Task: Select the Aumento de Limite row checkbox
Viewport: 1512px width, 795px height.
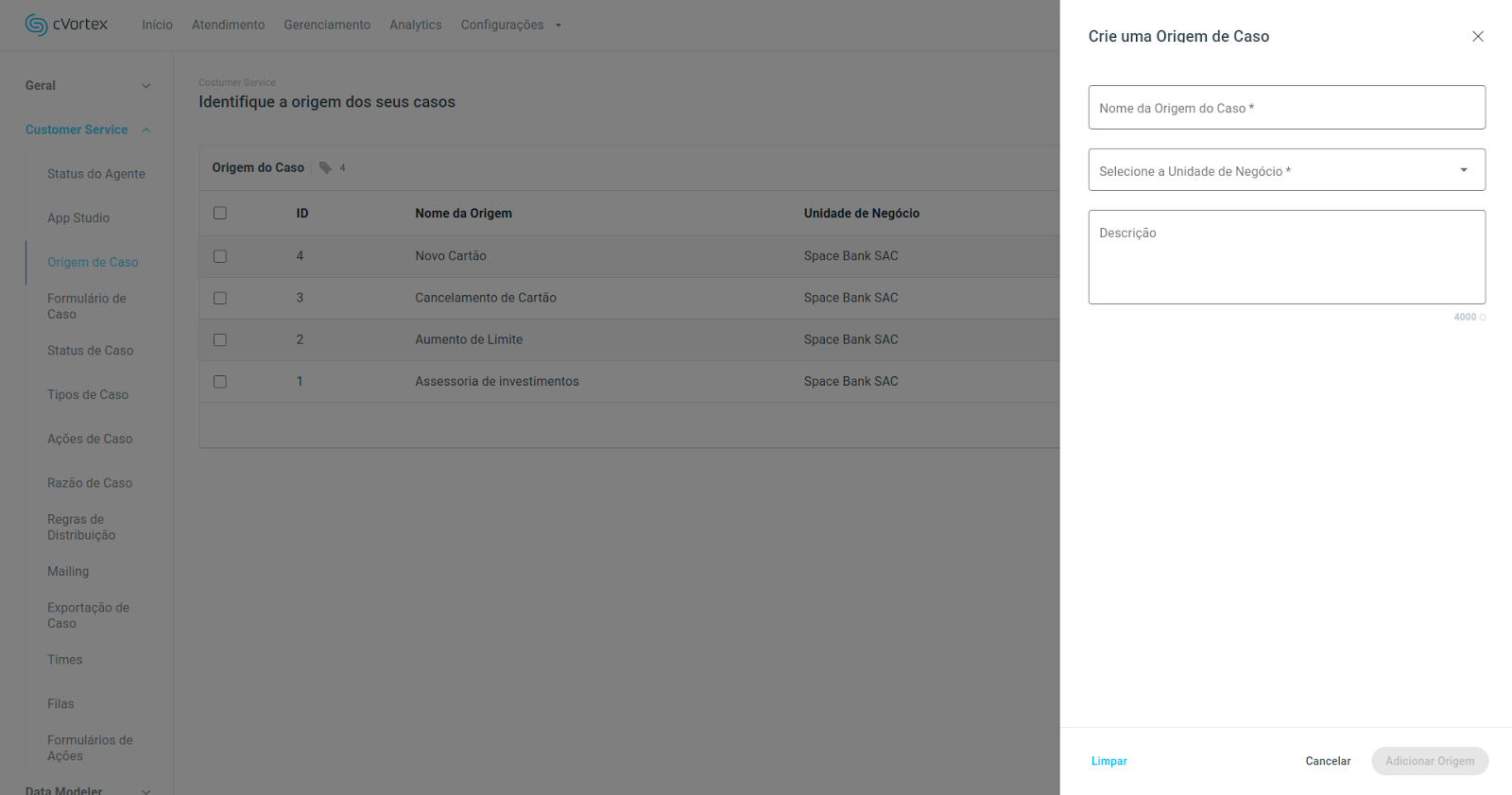Action: point(220,339)
